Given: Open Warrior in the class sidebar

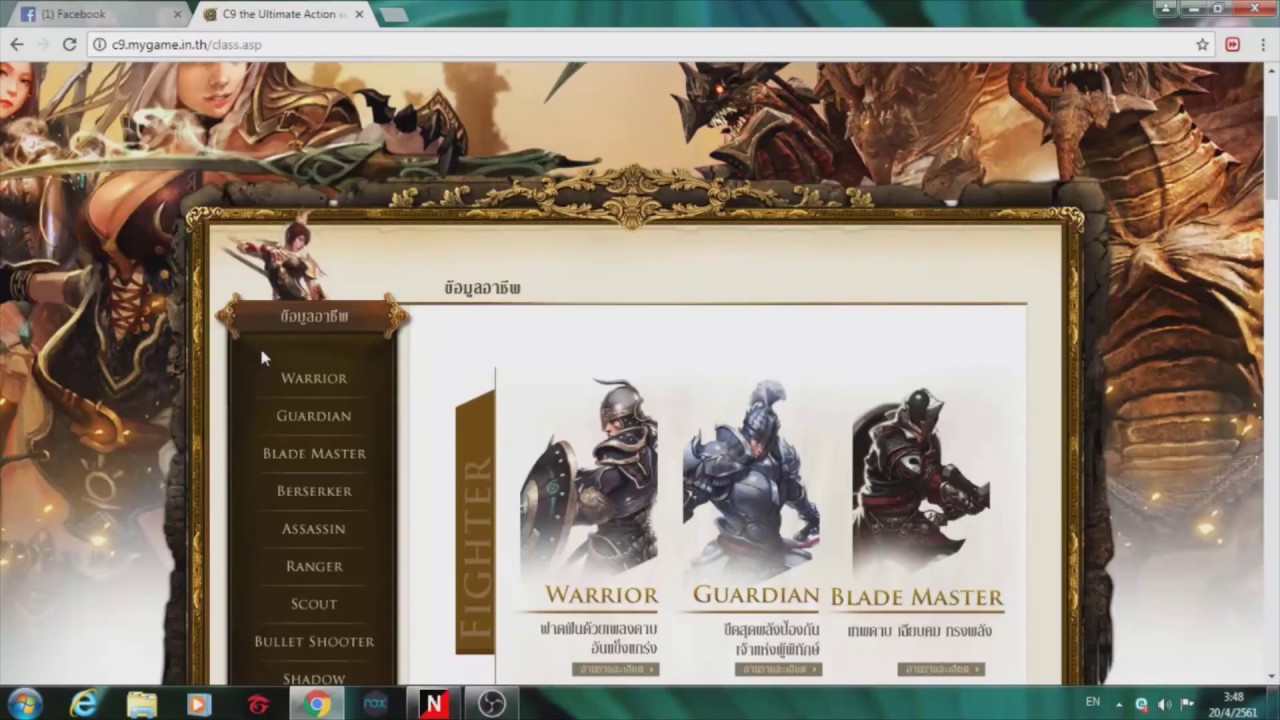Looking at the screenshot, I should coord(314,378).
